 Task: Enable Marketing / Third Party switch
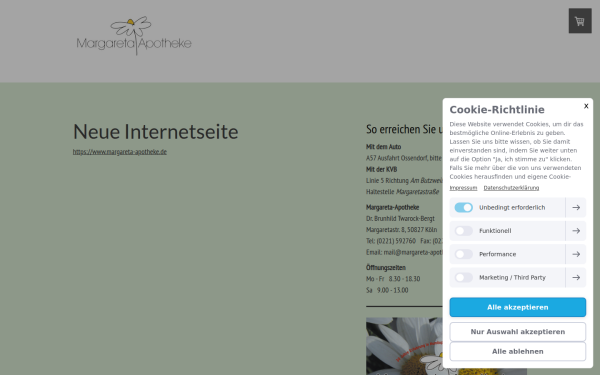463,277
